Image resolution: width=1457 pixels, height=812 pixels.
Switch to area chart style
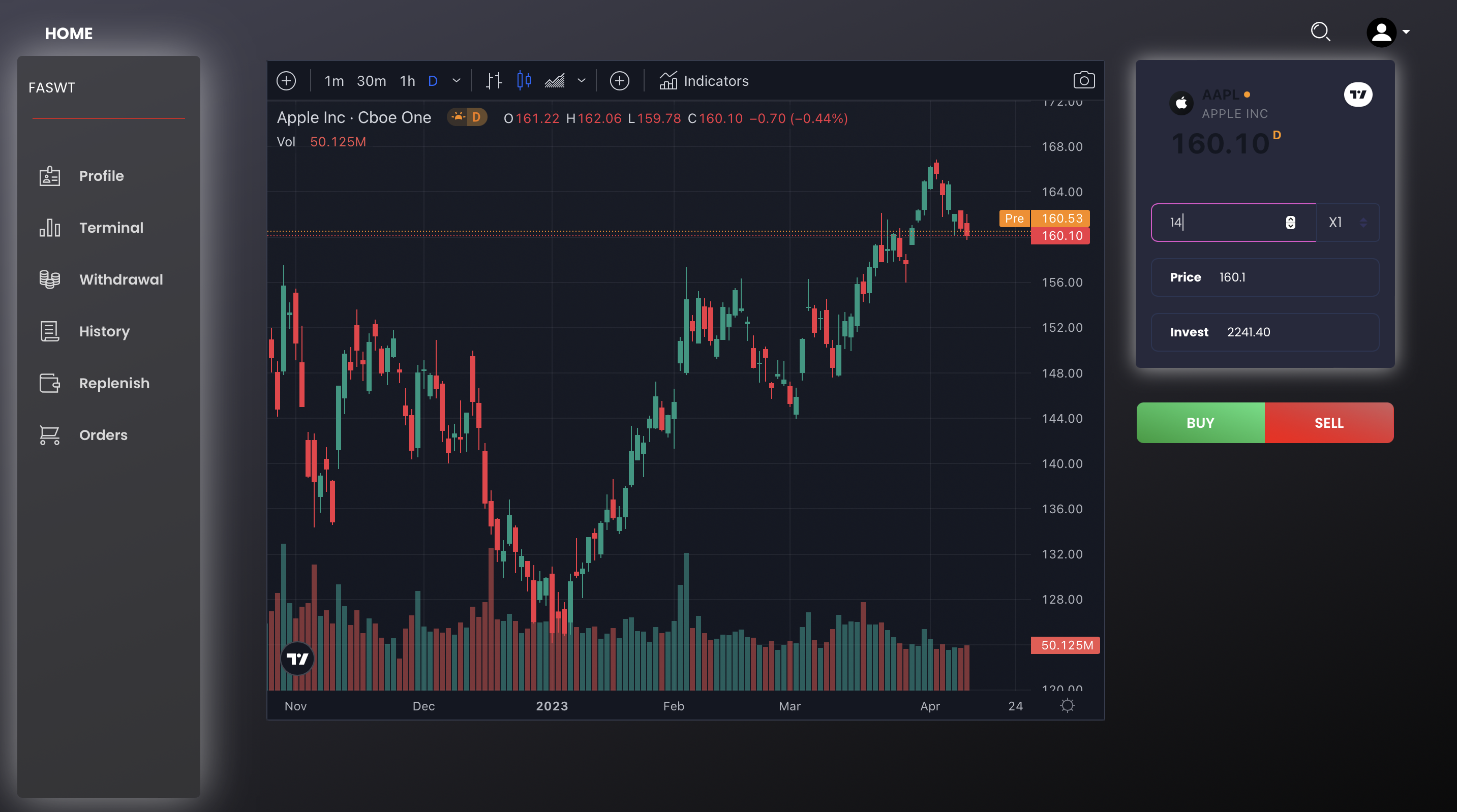pyautogui.click(x=554, y=81)
